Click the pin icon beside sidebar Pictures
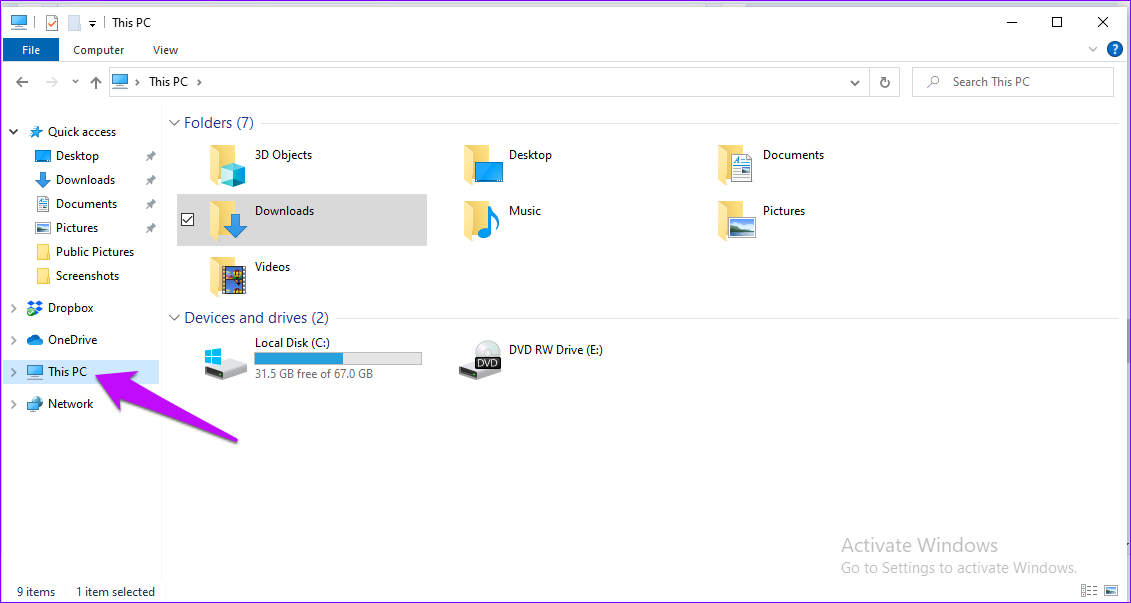The width and height of the screenshot is (1131, 603). (150, 228)
